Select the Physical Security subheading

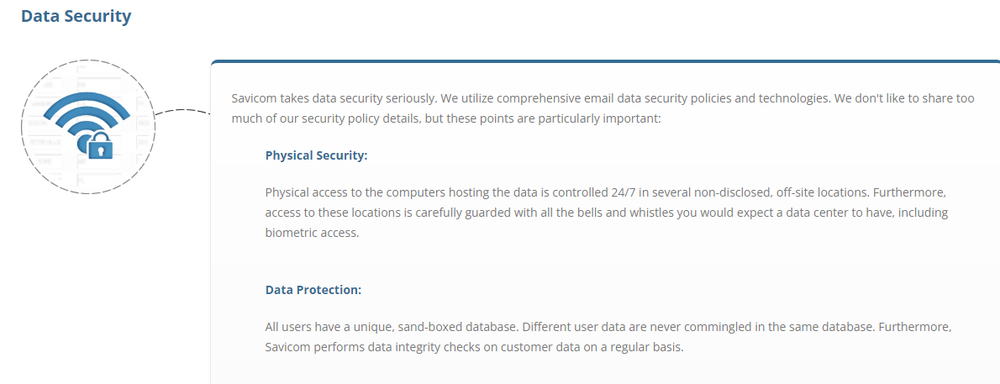[x=316, y=156]
